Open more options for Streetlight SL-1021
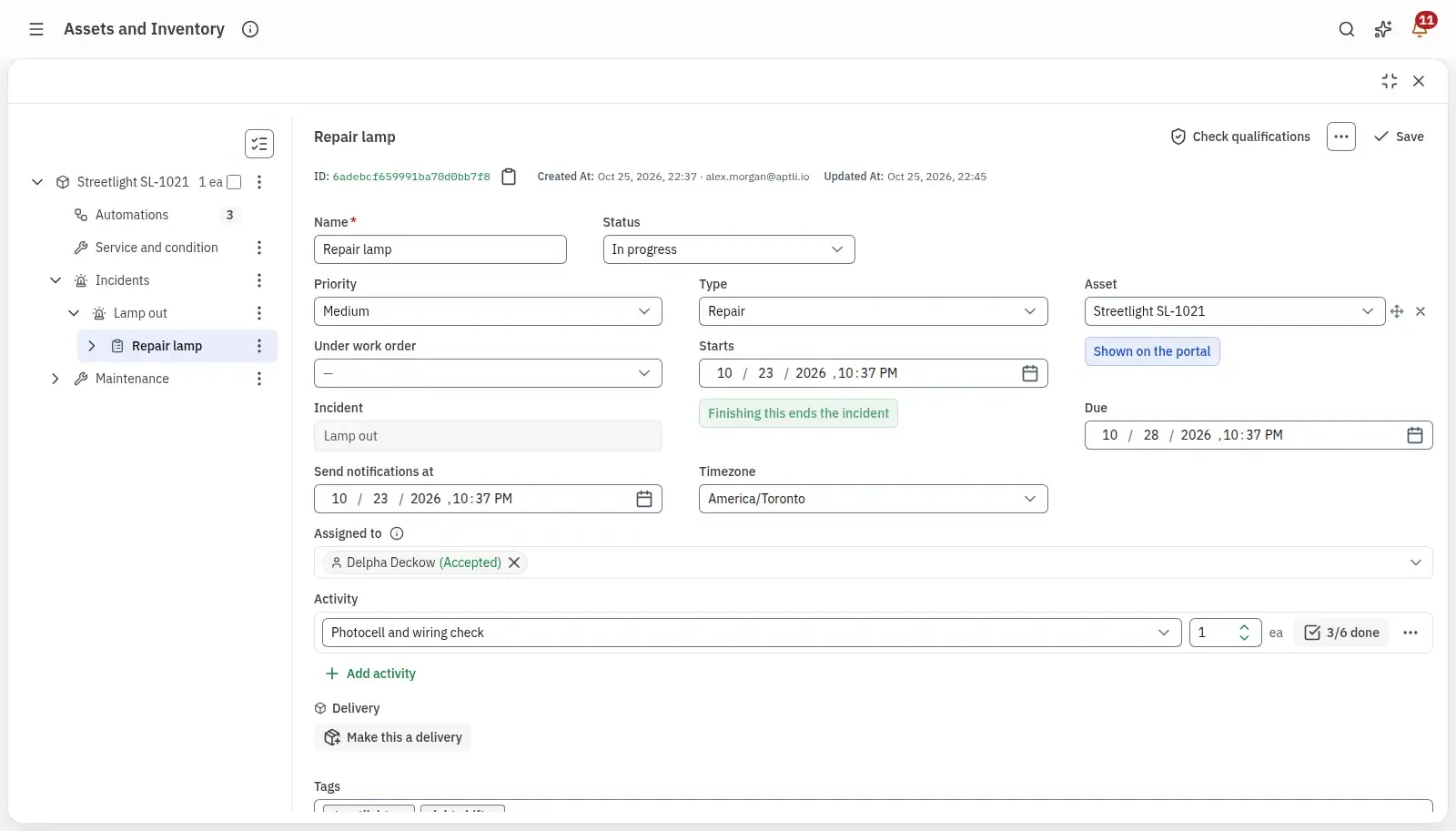Viewport: 1456px width, 831px height. 259,182
